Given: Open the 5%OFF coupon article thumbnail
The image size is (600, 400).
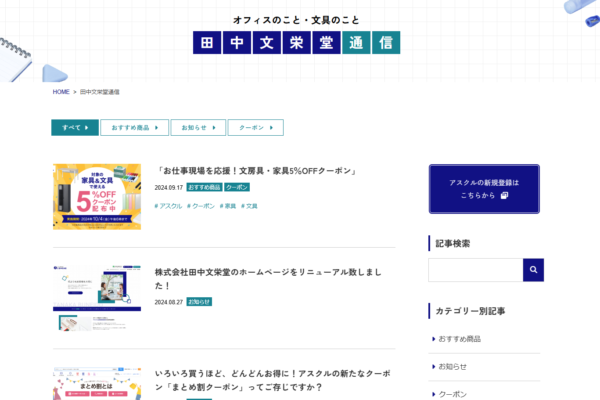Looking at the screenshot, I should pos(97,197).
